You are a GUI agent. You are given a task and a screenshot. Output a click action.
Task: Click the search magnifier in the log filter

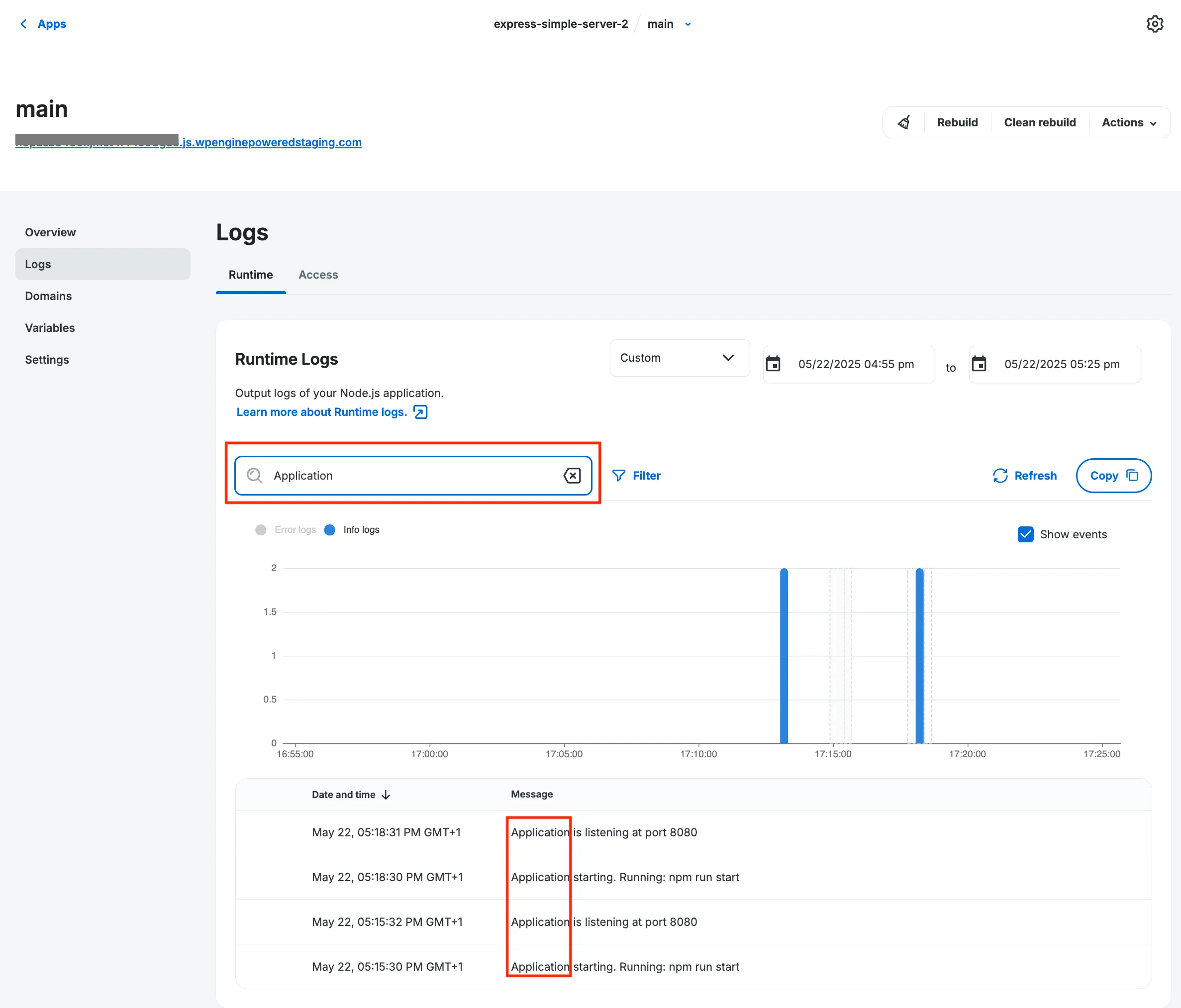(254, 475)
